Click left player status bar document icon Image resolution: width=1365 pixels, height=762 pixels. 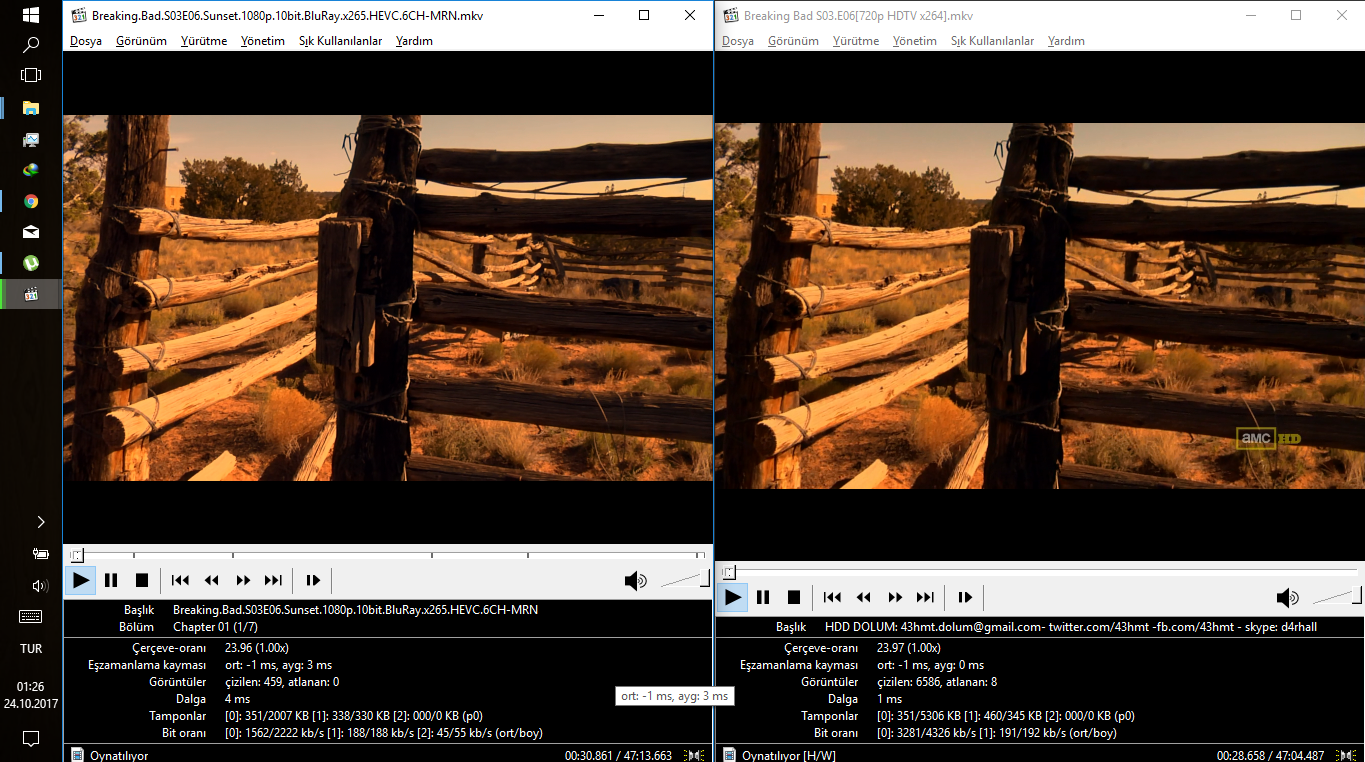(x=77, y=755)
